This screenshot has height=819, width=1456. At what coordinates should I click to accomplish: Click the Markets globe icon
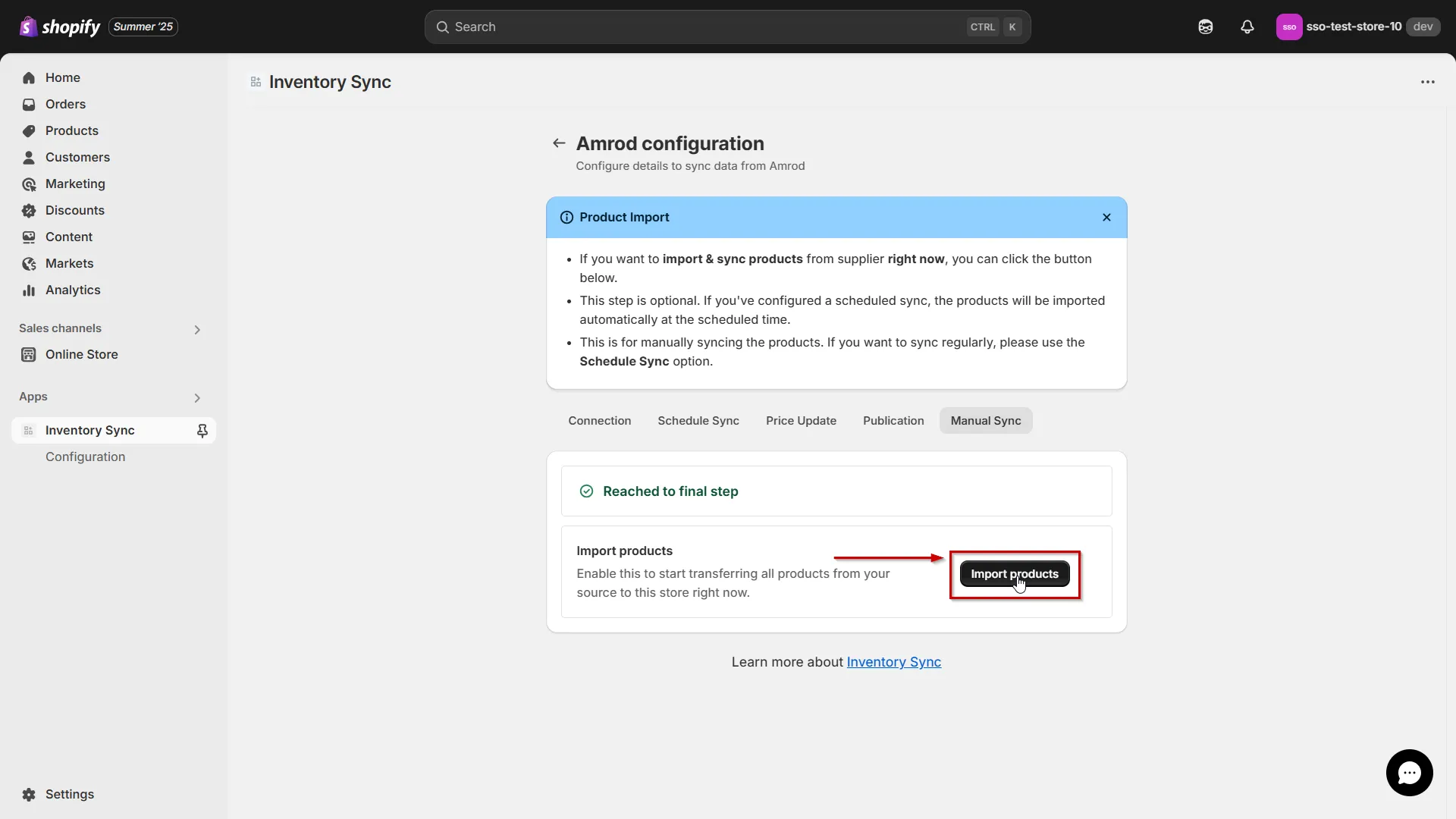click(x=29, y=263)
